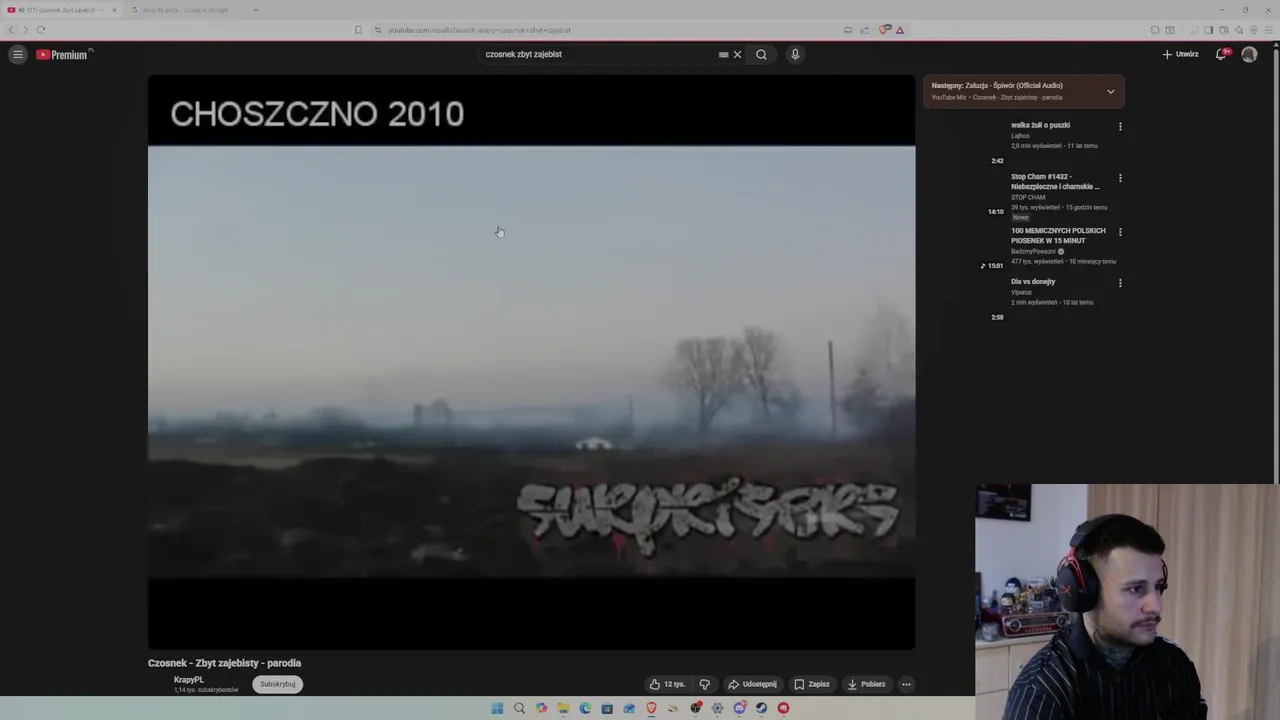Open the YouTube hamburger guide menu

coord(17,55)
